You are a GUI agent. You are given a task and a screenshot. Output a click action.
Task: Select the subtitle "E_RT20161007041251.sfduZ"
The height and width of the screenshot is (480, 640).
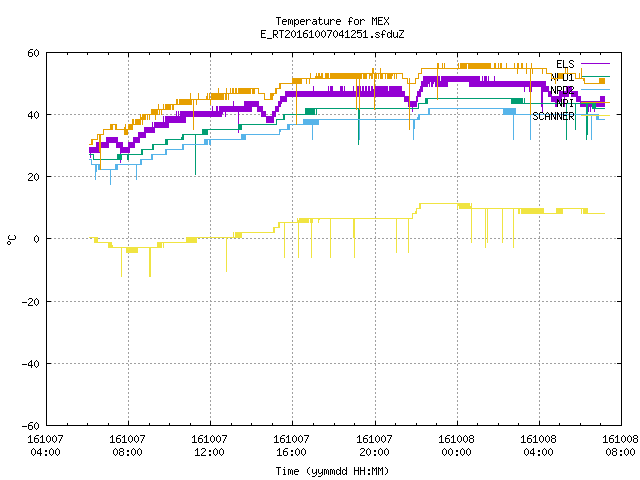[x=332, y=34]
